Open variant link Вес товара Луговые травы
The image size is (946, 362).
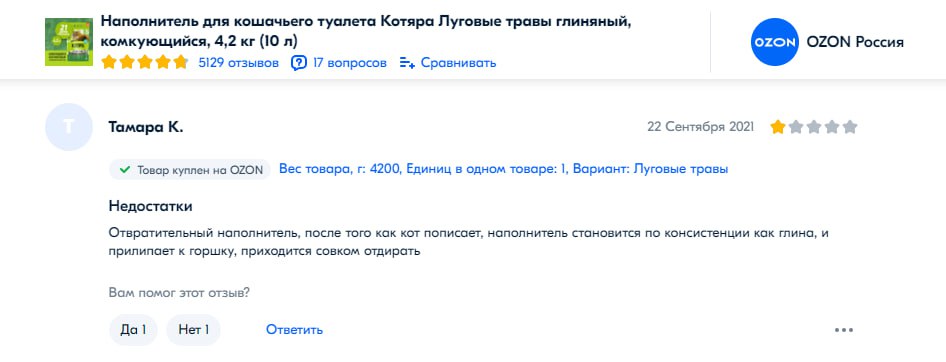click(x=503, y=169)
